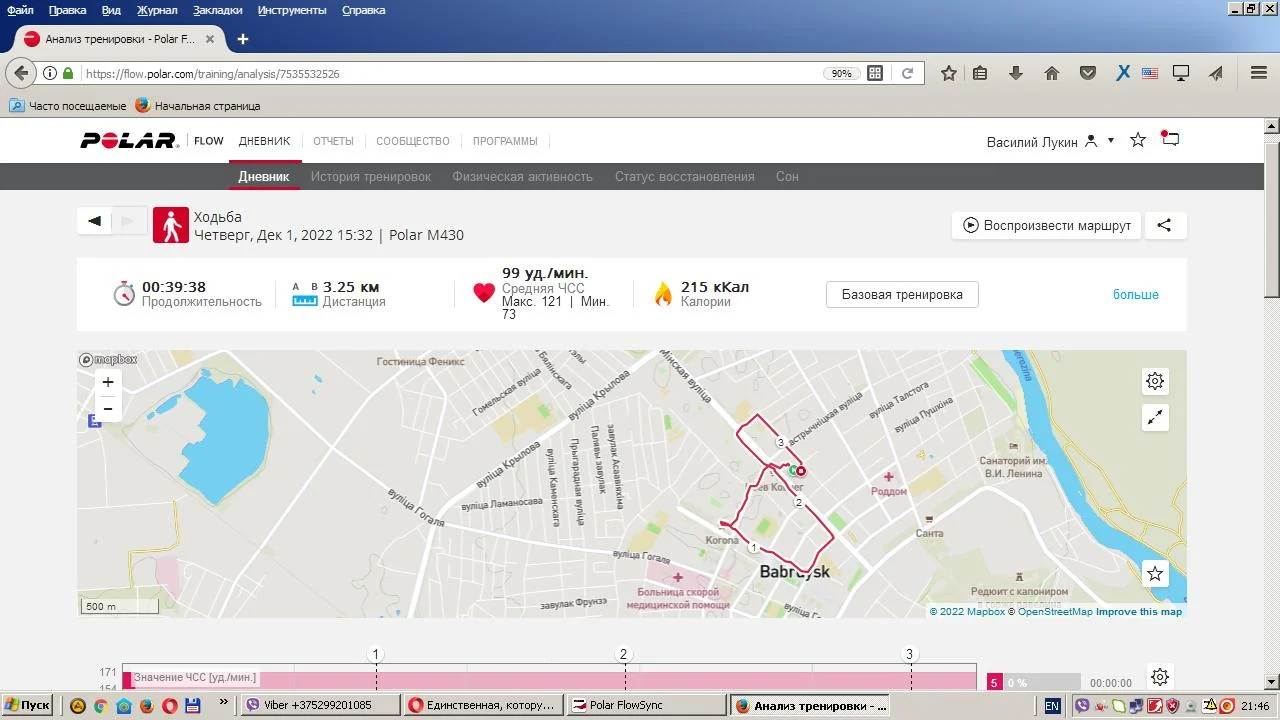Save page to Pocket
This screenshot has height=720, width=1280.
[1088, 73]
